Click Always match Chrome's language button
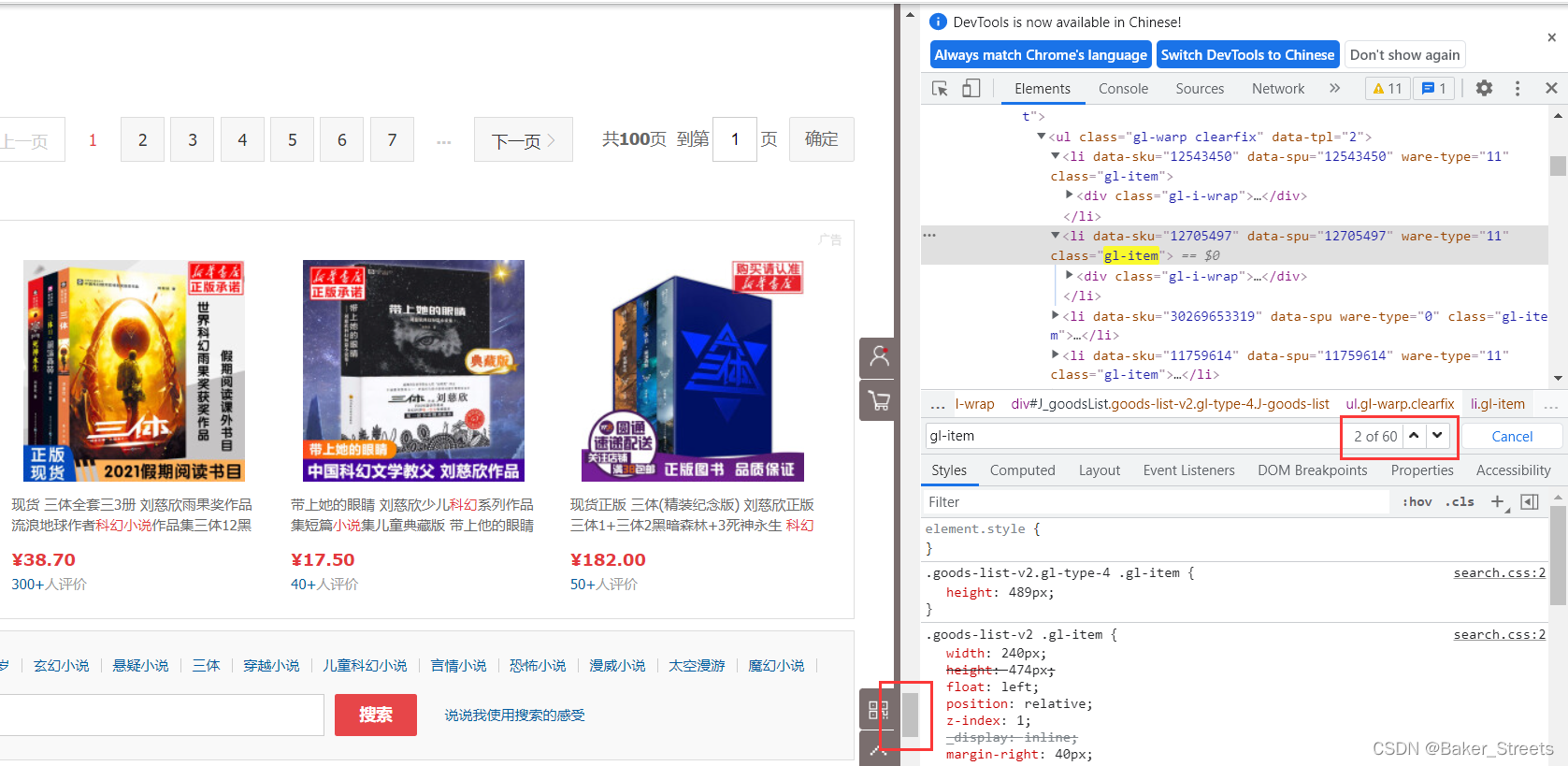The height and width of the screenshot is (766, 1568). [x=1041, y=55]
